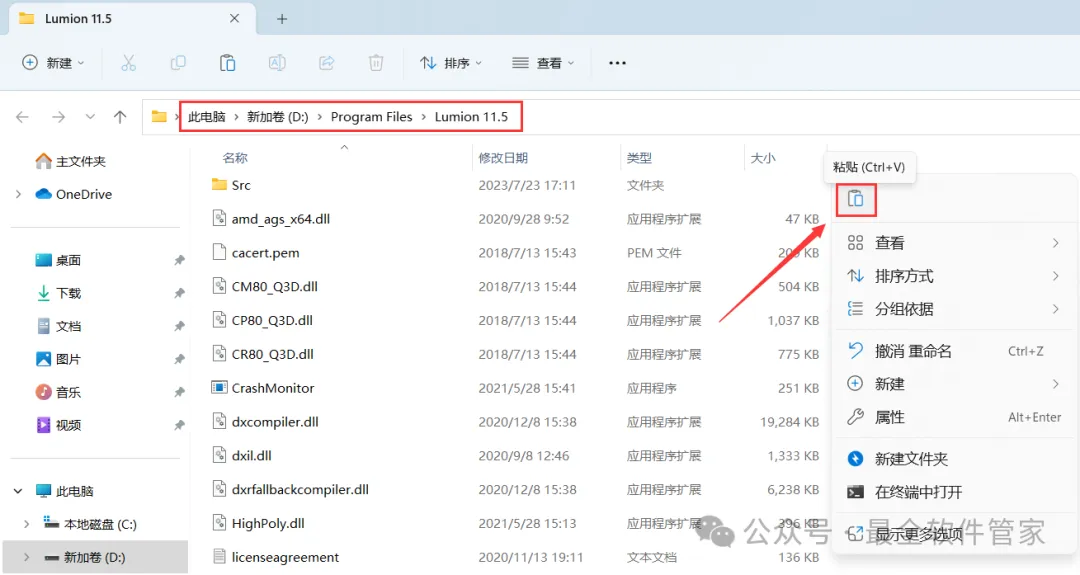Click 此电脑 in the address breadcrumb

coord(207,117)
